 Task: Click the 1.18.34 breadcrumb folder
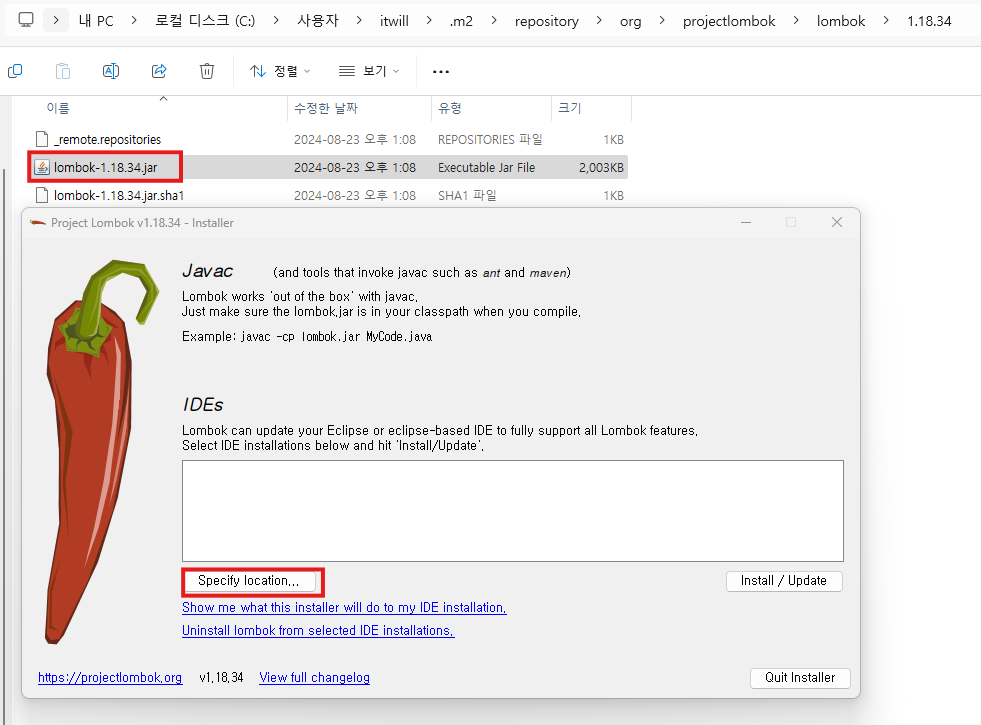click(x=929, y=21)
